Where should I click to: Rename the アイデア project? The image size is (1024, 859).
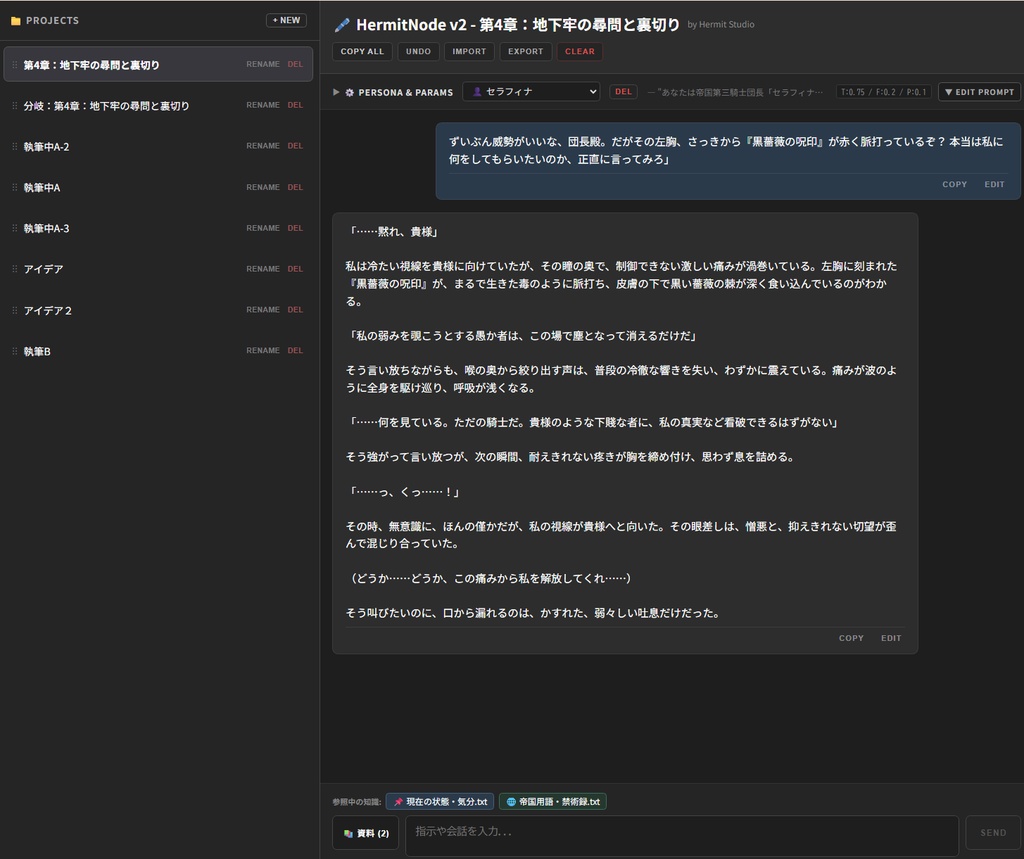pos(263,268)
